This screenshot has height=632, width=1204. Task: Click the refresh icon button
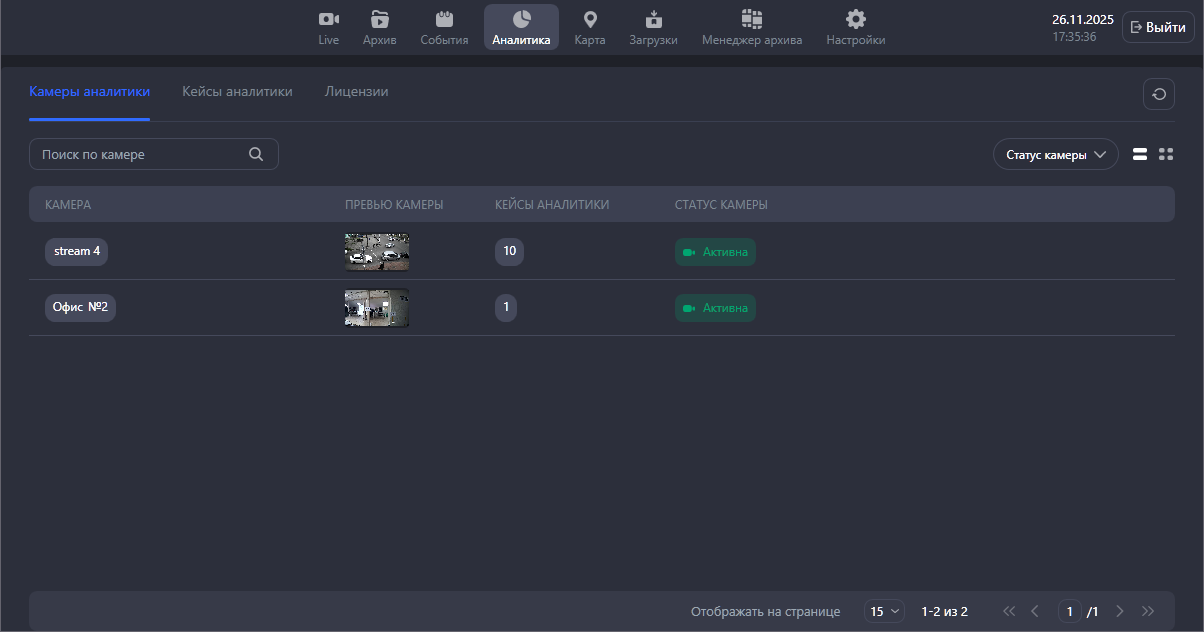pos(1159,94)
